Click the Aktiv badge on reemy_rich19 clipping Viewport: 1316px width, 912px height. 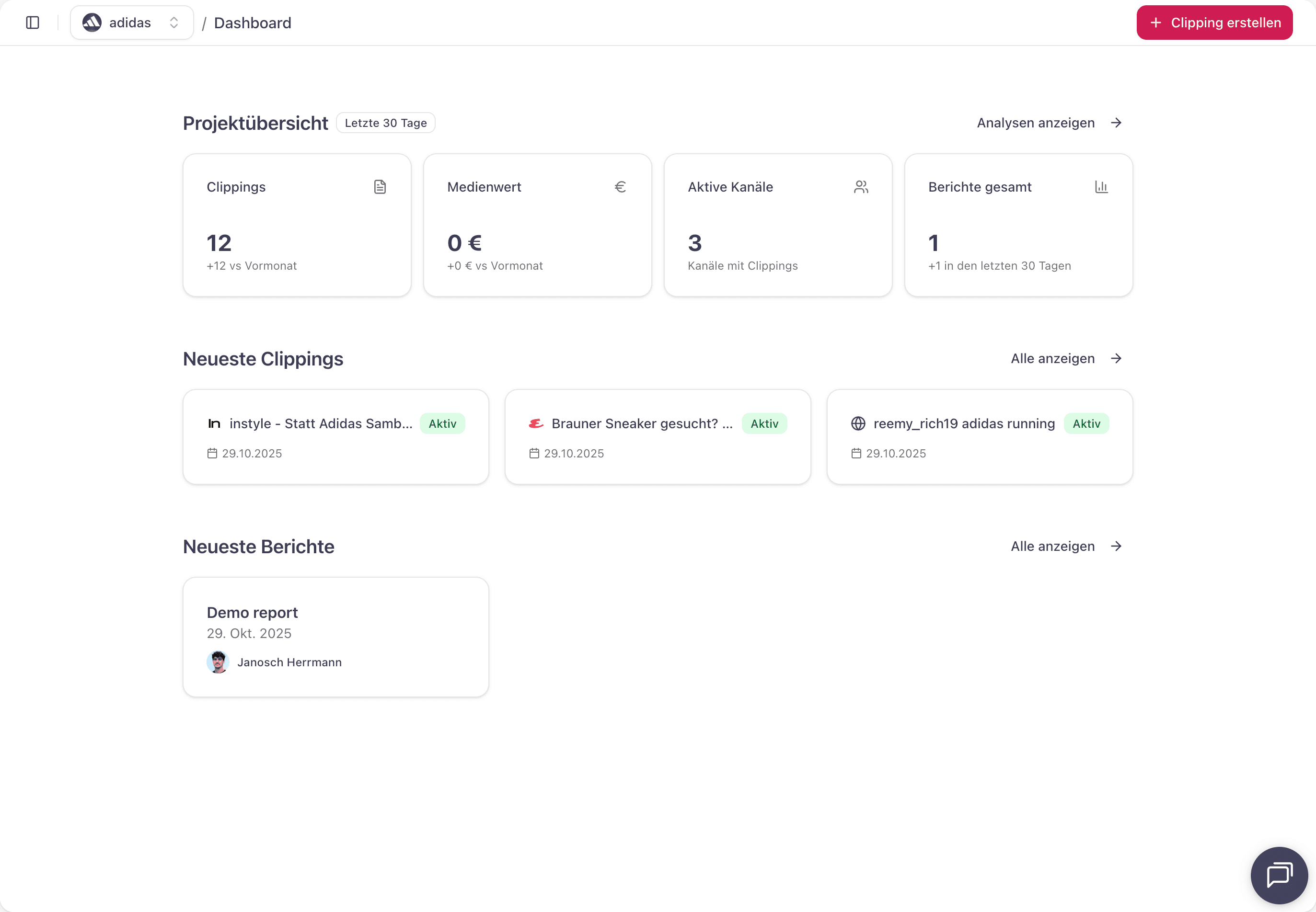[x=1085, y=423]
